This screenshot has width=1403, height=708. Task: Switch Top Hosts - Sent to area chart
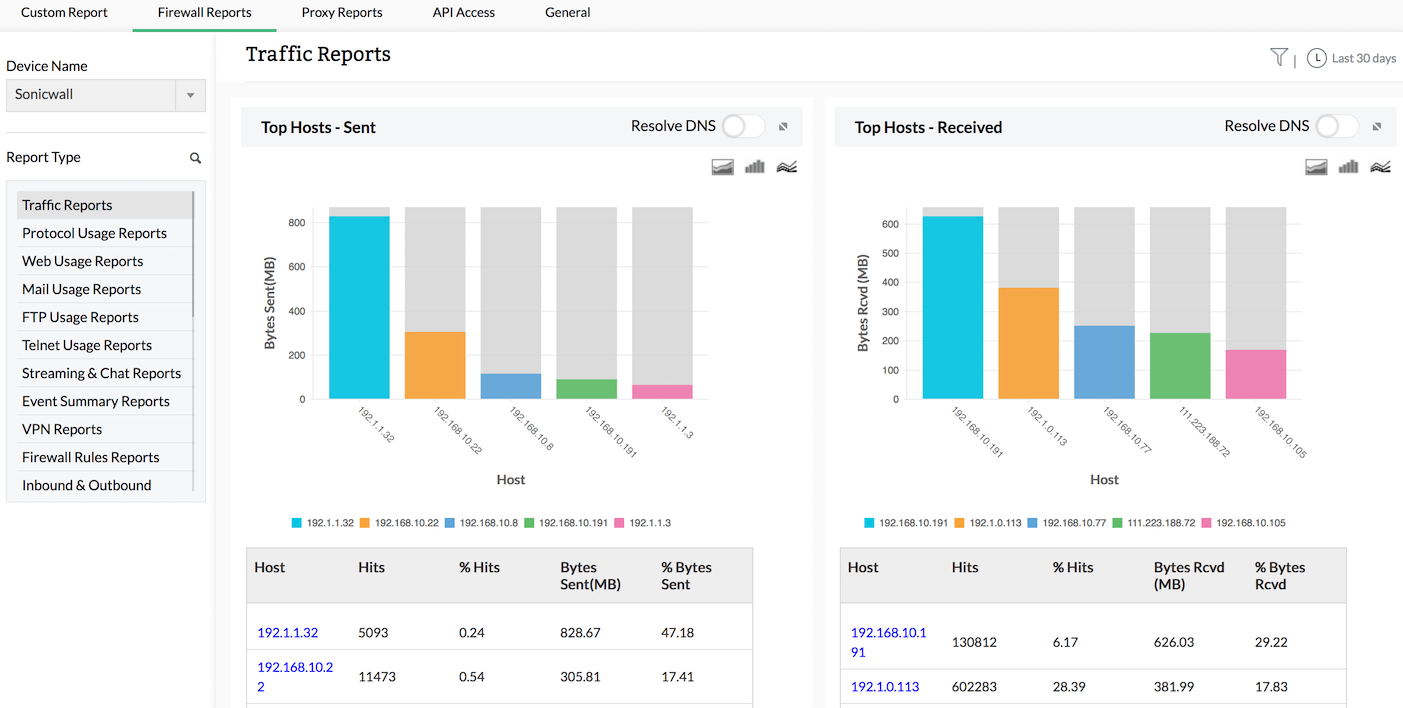[723, 167]
